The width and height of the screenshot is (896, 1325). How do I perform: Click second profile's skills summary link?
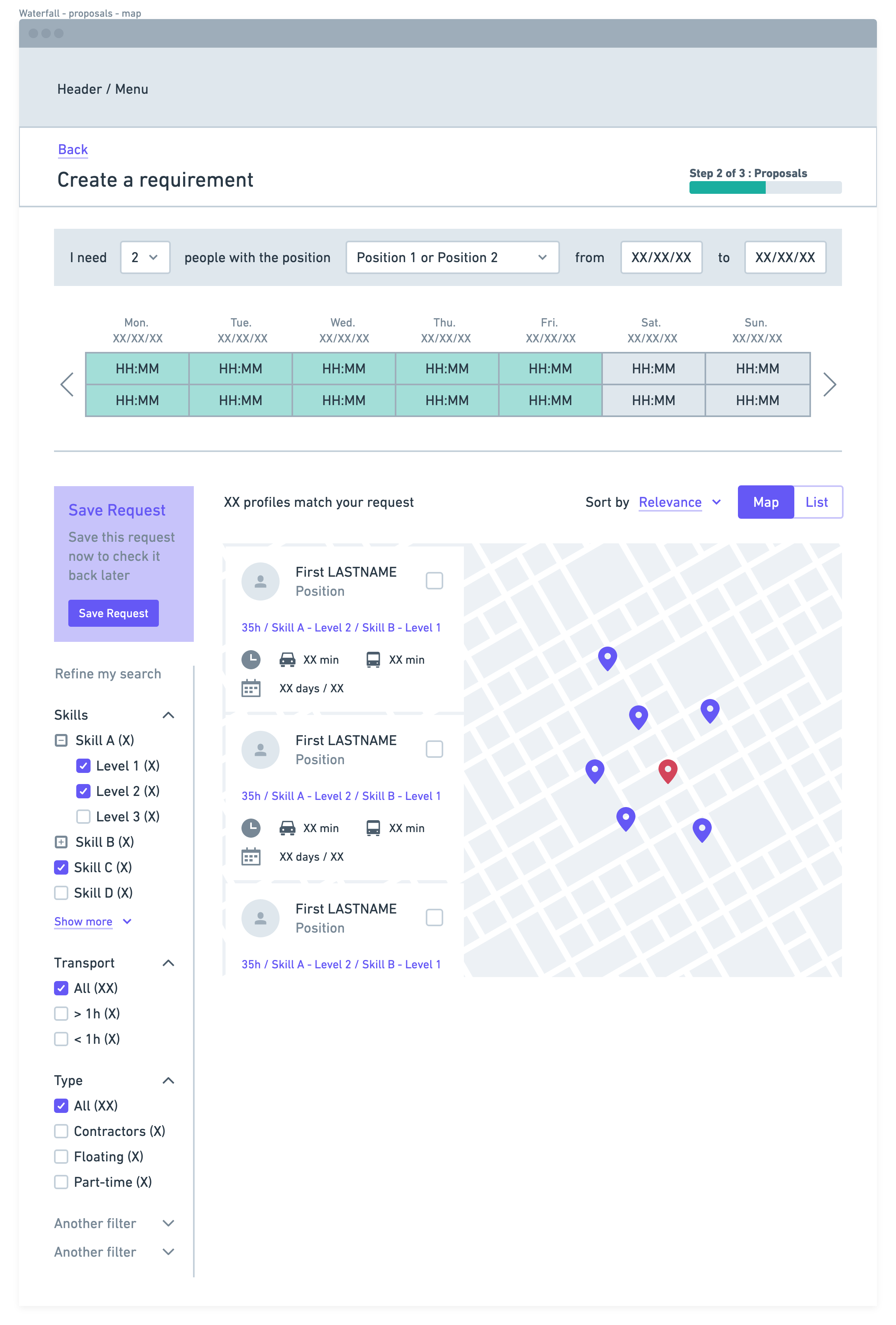pyautogui.click(x=341, y=796)
